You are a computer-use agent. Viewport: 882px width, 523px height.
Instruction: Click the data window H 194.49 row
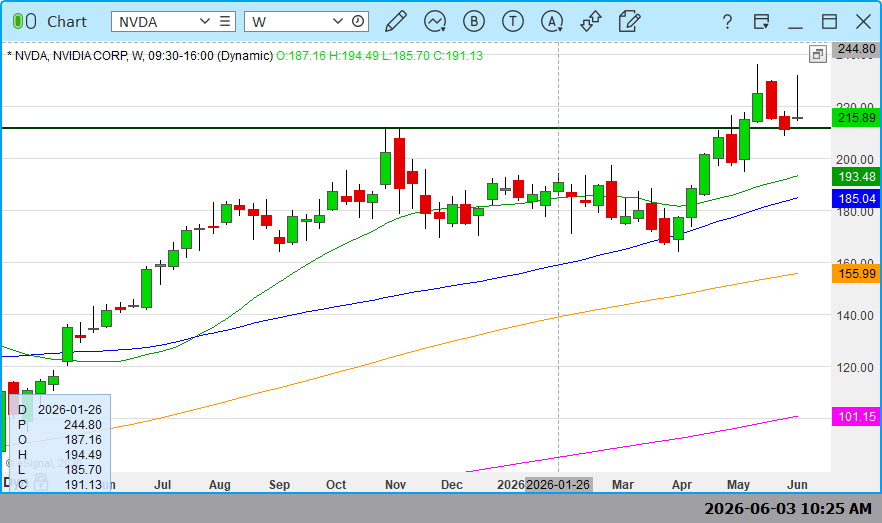(x=60, y=454)
